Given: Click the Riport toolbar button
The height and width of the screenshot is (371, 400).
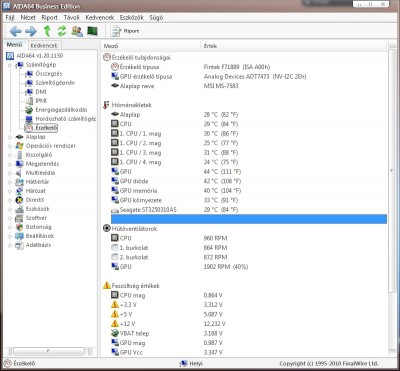Looking at the screenshot, I should tap(125, 31).
